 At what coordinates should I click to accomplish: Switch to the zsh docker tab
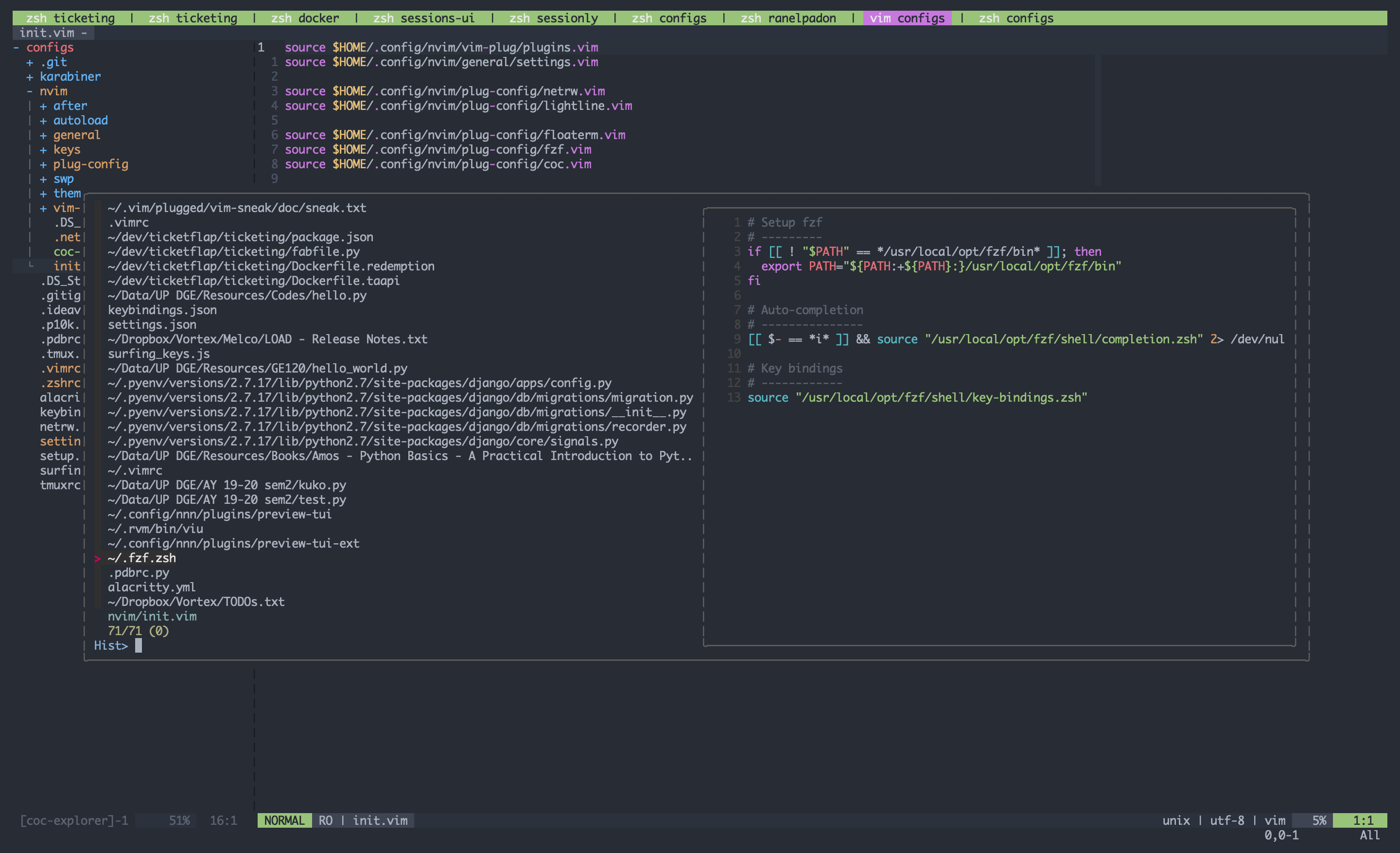click(x=304, y=18)
